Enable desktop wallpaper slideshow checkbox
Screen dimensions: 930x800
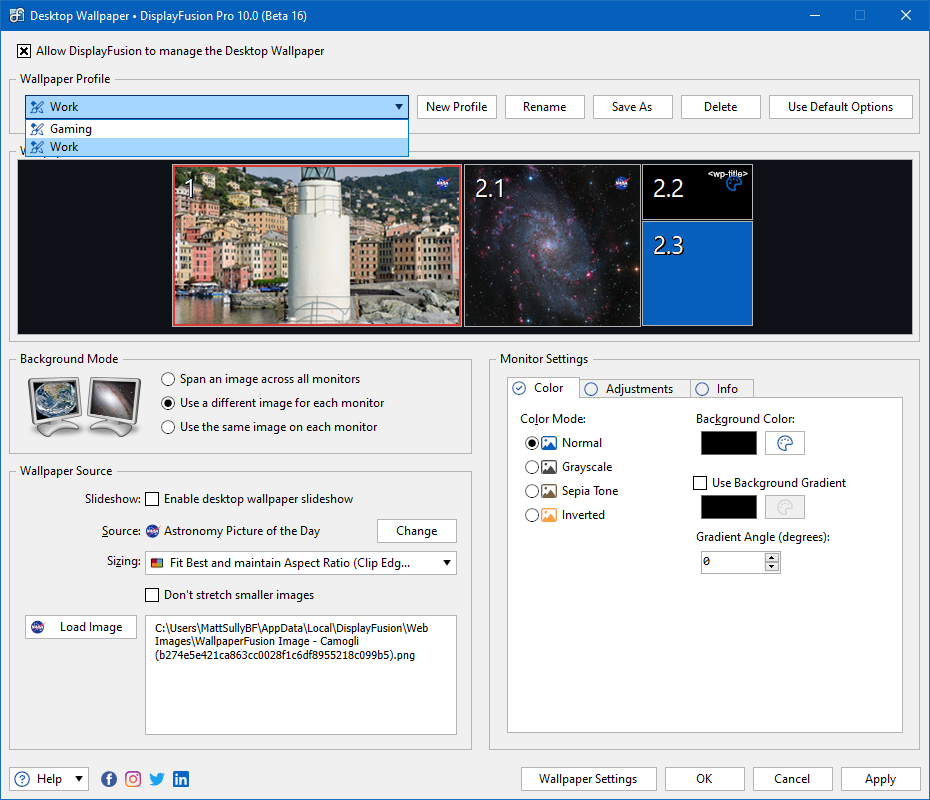point(152,499)
